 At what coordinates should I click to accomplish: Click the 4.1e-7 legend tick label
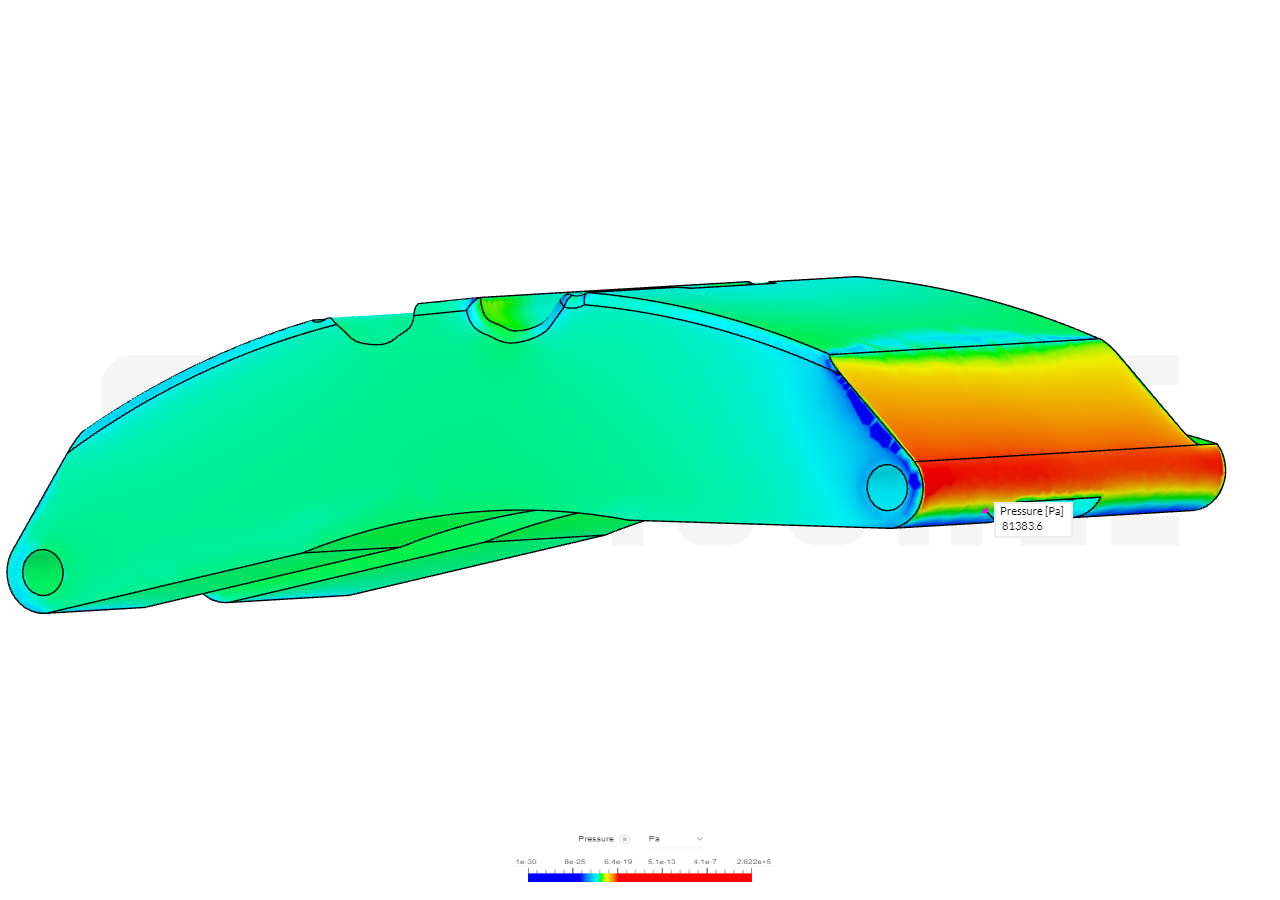(x=705, y=861)
